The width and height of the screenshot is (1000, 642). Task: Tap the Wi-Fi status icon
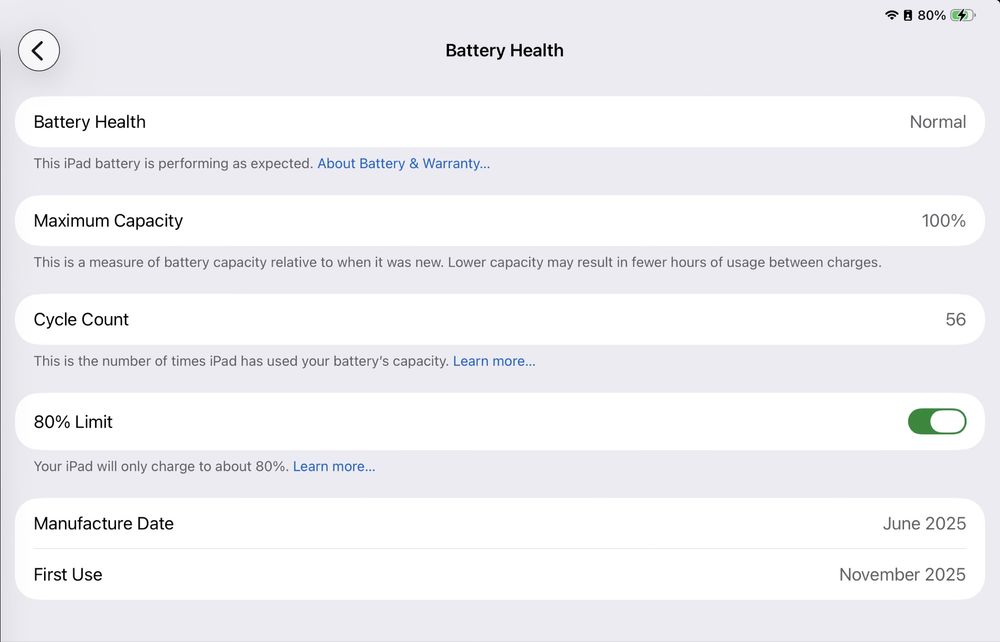point(891,15)
